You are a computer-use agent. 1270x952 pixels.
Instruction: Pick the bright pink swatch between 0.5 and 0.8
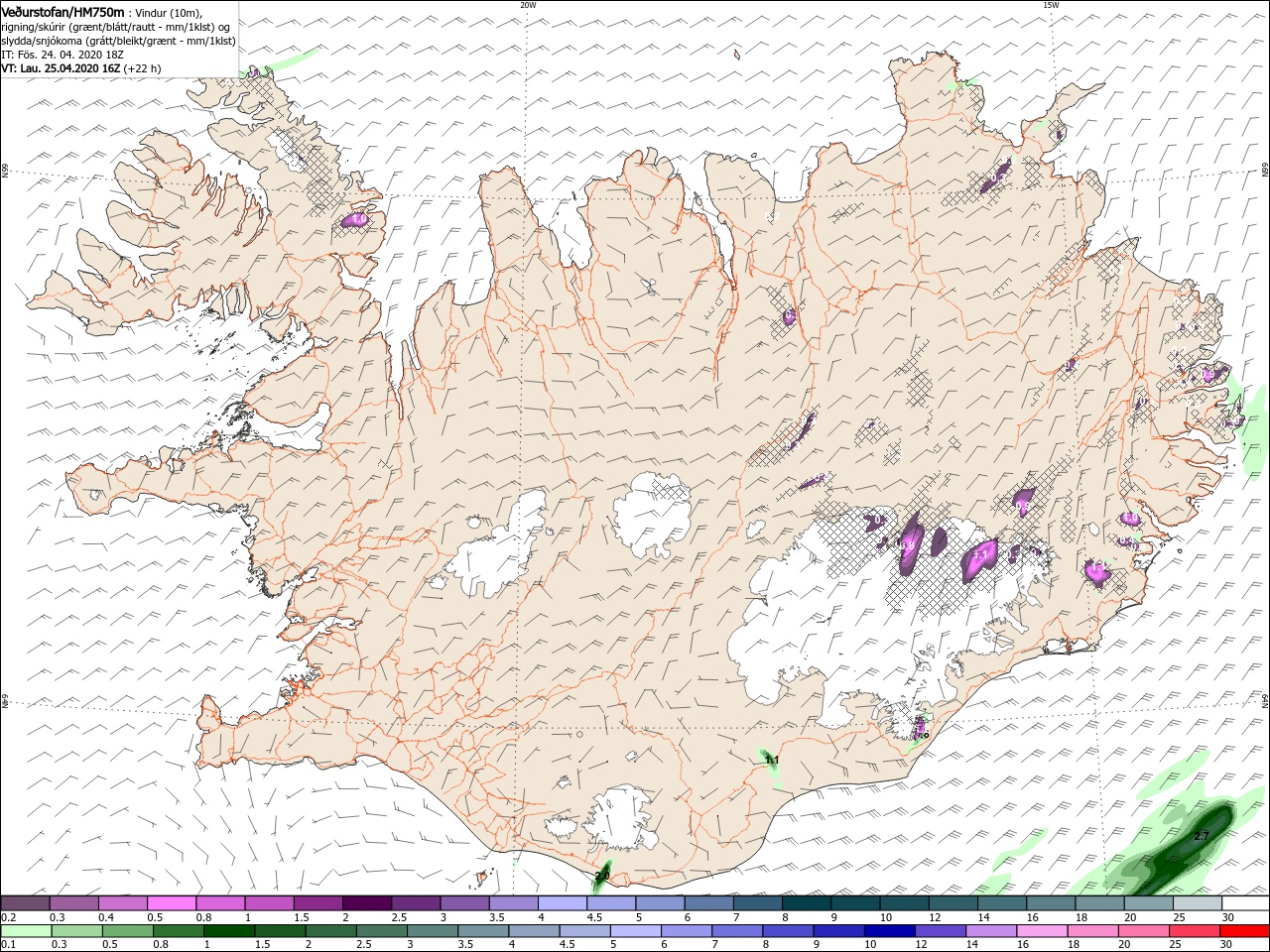coord(172,902)
